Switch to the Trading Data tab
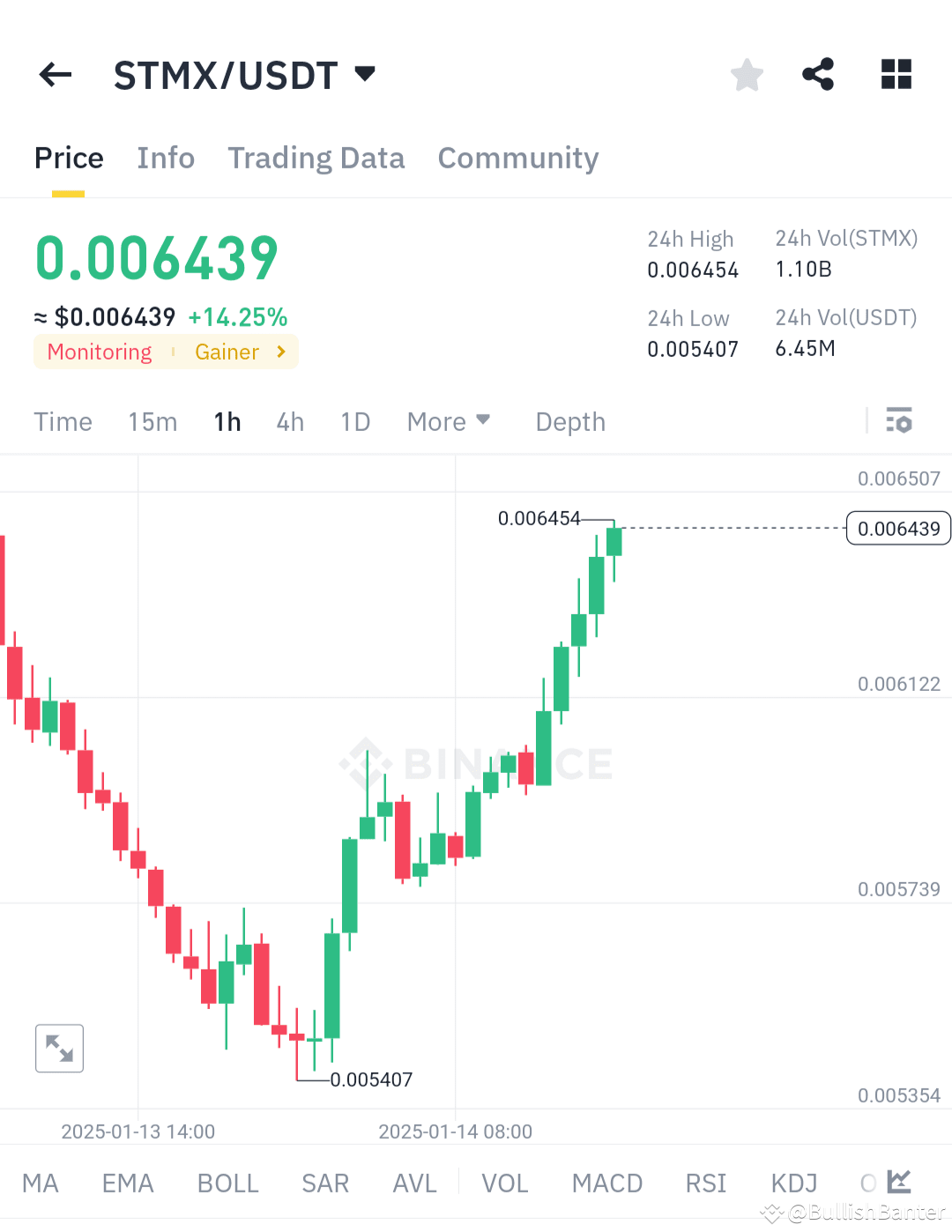The height and width of the screenshot is (1232, 952). [316, 158]
